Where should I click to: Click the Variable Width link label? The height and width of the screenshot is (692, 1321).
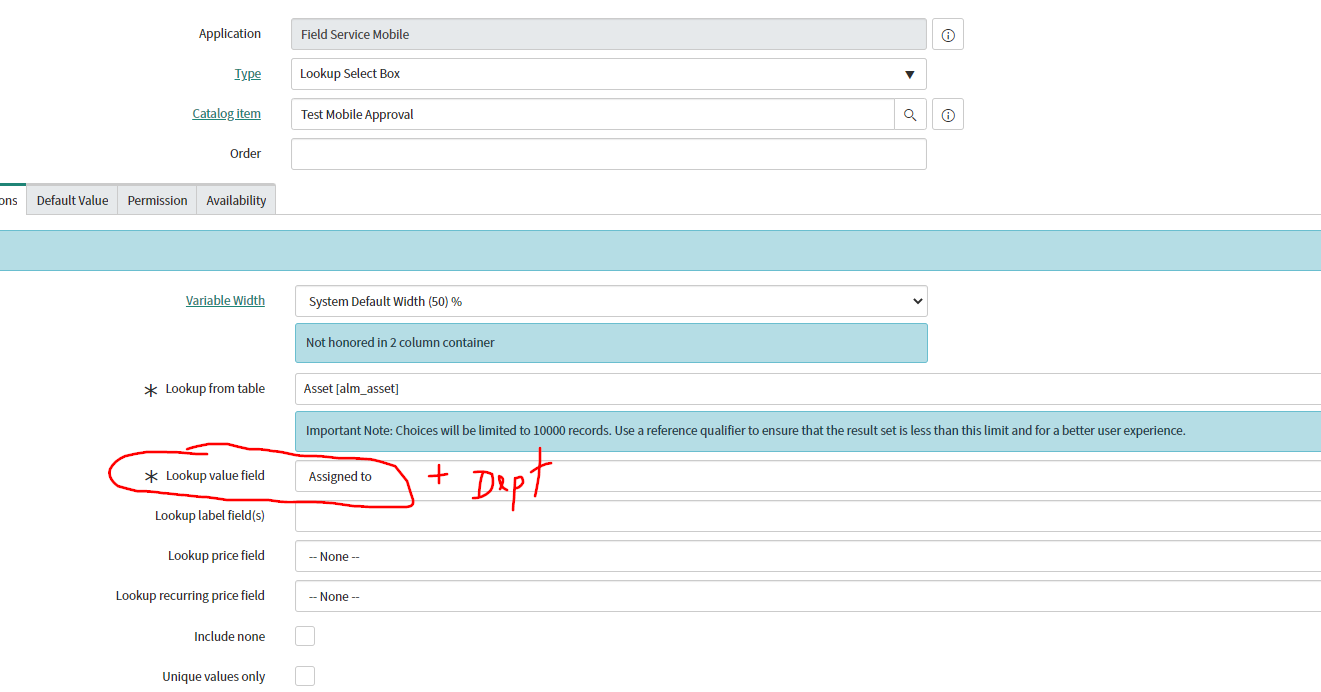[x=225, y=300]
